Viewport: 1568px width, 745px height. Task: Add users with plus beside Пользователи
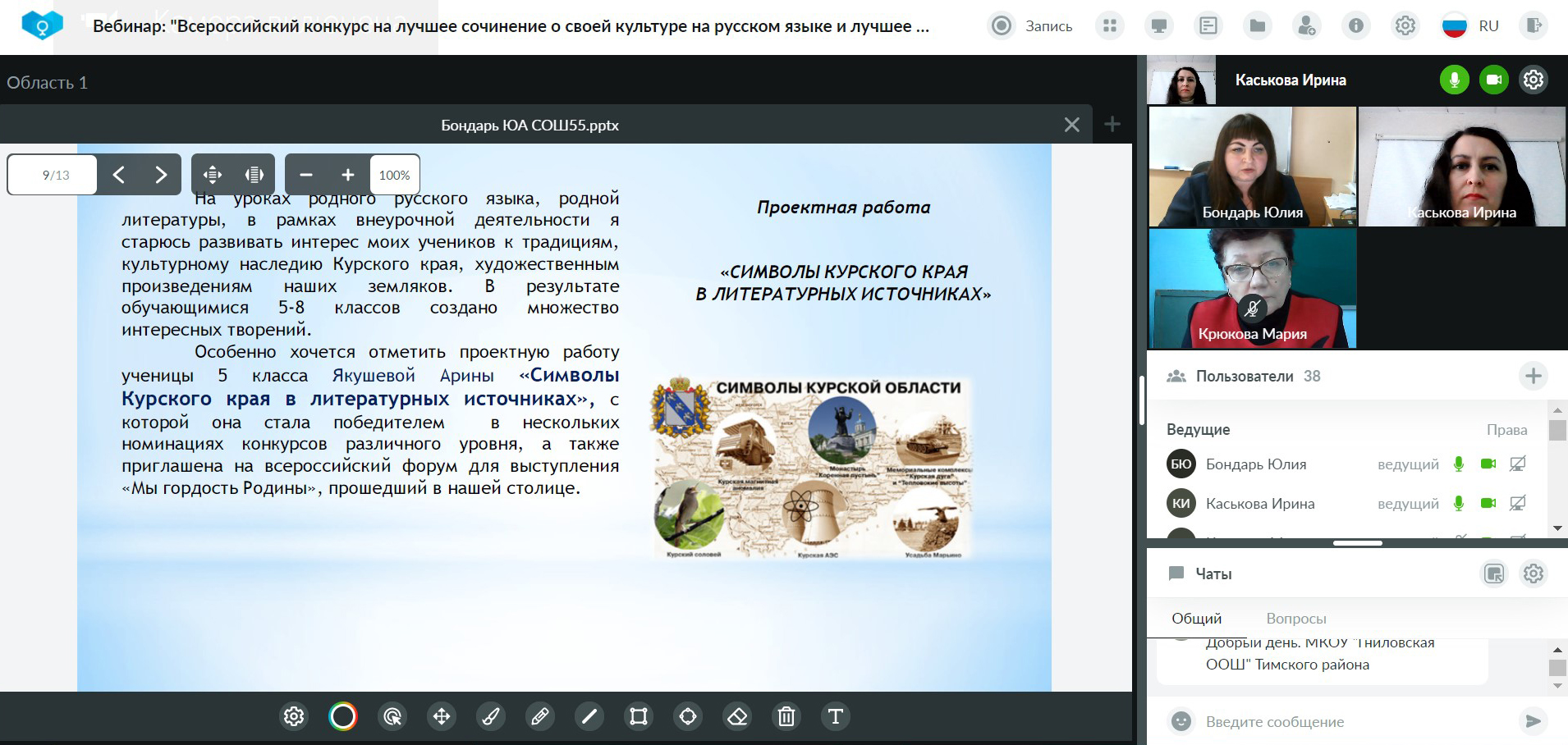pyautogui.click(x=1534, y=376)
